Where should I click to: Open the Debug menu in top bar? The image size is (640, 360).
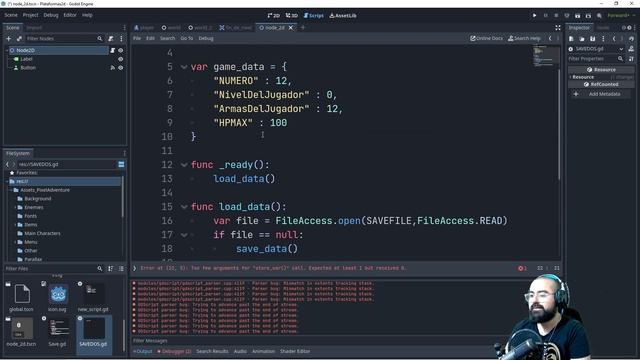coord(51,15)
